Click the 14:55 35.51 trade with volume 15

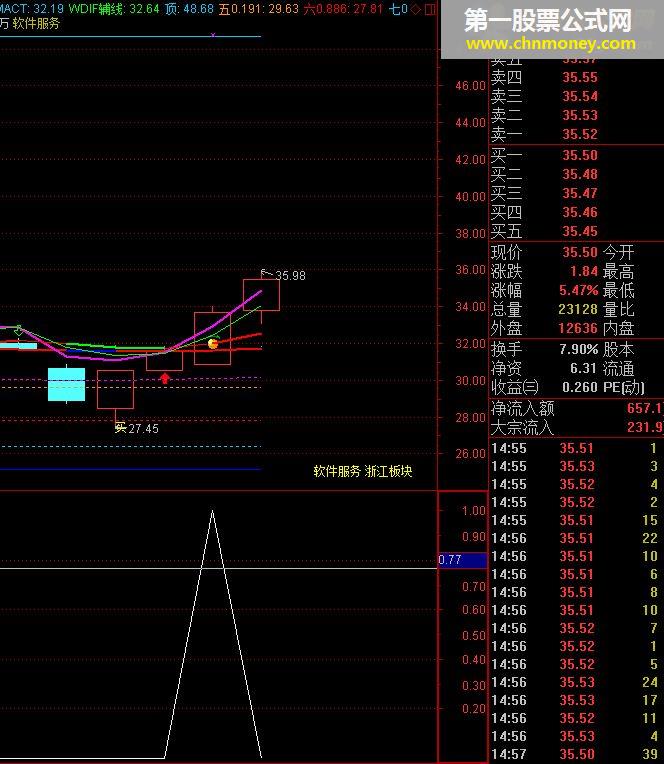tap(576, 520)
